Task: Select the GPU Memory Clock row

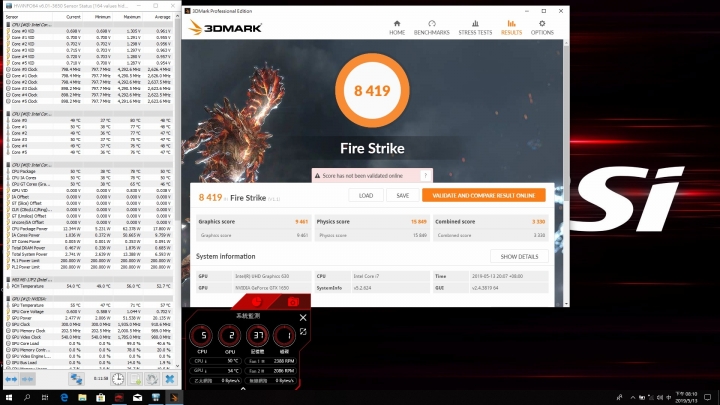Action: click(x=89, y=331)
